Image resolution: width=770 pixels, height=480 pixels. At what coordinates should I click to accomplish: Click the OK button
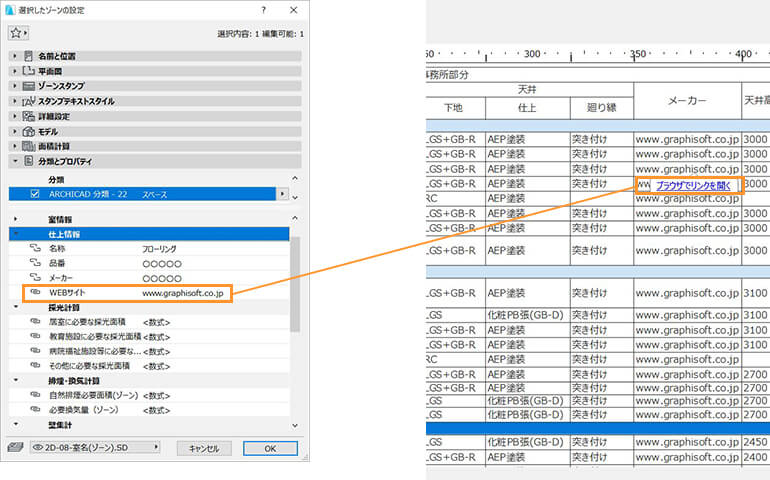coord(269,448)
